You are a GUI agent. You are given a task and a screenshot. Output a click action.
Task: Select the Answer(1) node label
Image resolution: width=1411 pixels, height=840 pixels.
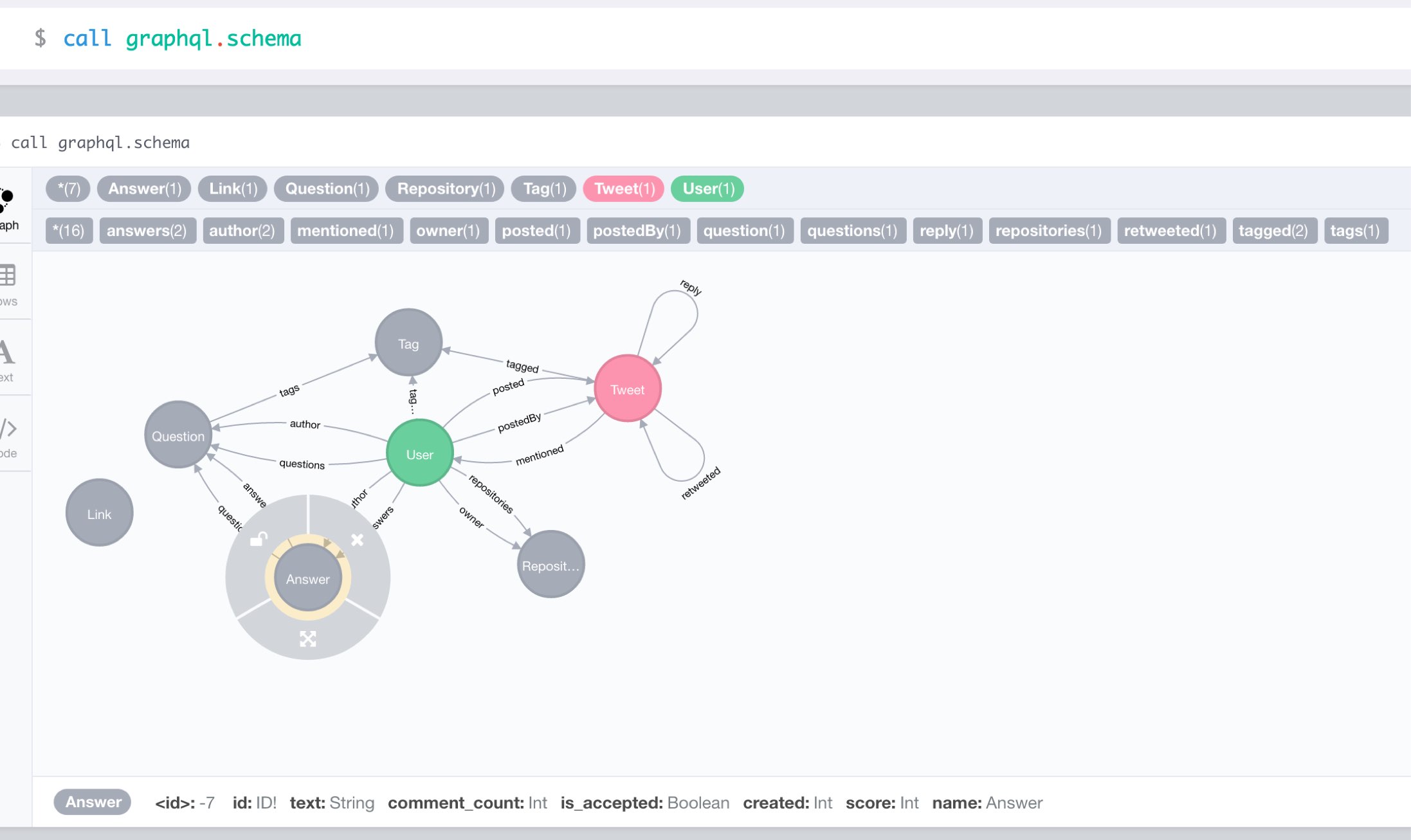144,188
